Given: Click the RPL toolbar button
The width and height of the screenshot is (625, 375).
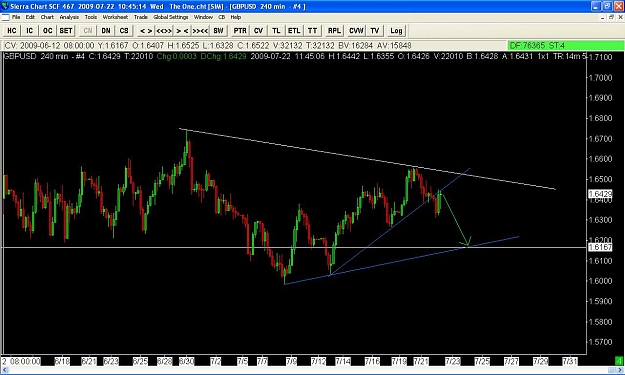Looking at the screenshot, I should click(x=334, y=31).
